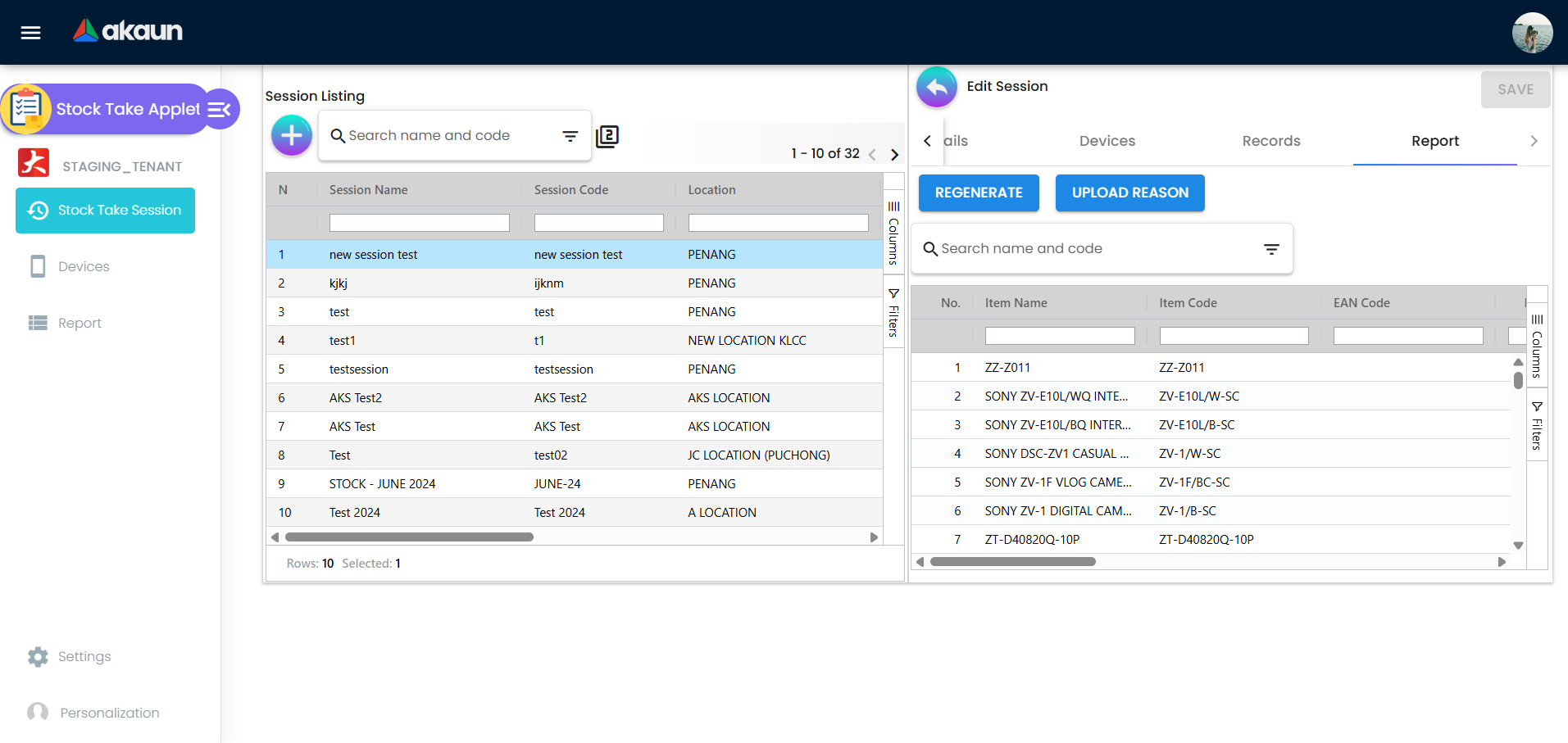This screenshot has height=743, width=1568.
Task: Click the UPLOAD REASON button
Action: pyautogui.click(x=1129, y=193)
